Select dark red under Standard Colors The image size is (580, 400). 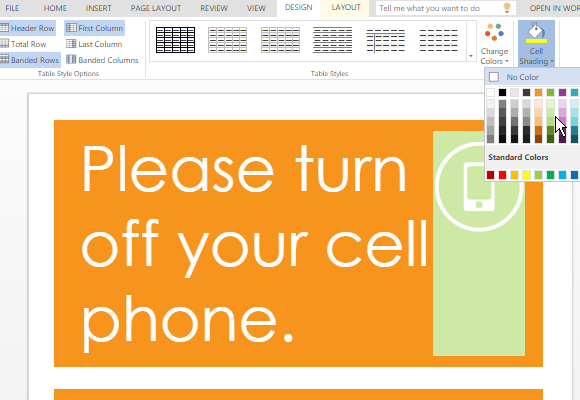[490, 175]
